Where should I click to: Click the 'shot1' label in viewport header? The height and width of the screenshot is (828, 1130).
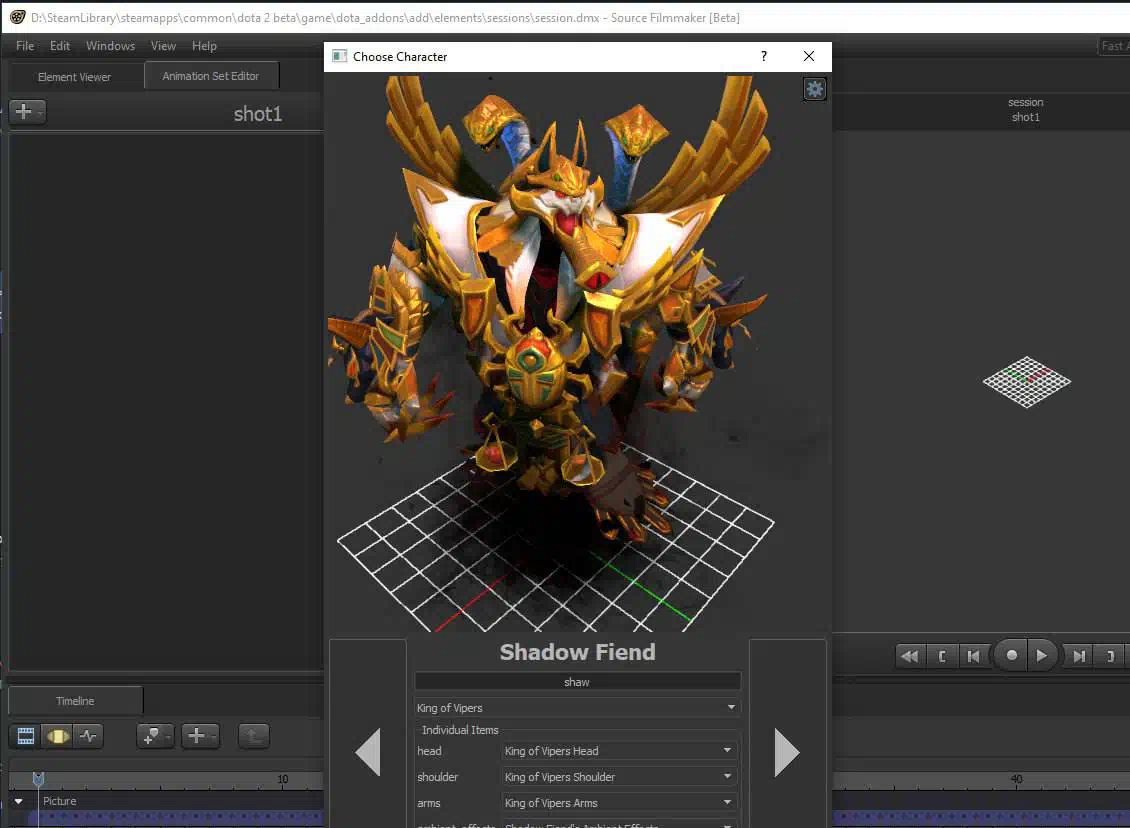coord(1026,117)
